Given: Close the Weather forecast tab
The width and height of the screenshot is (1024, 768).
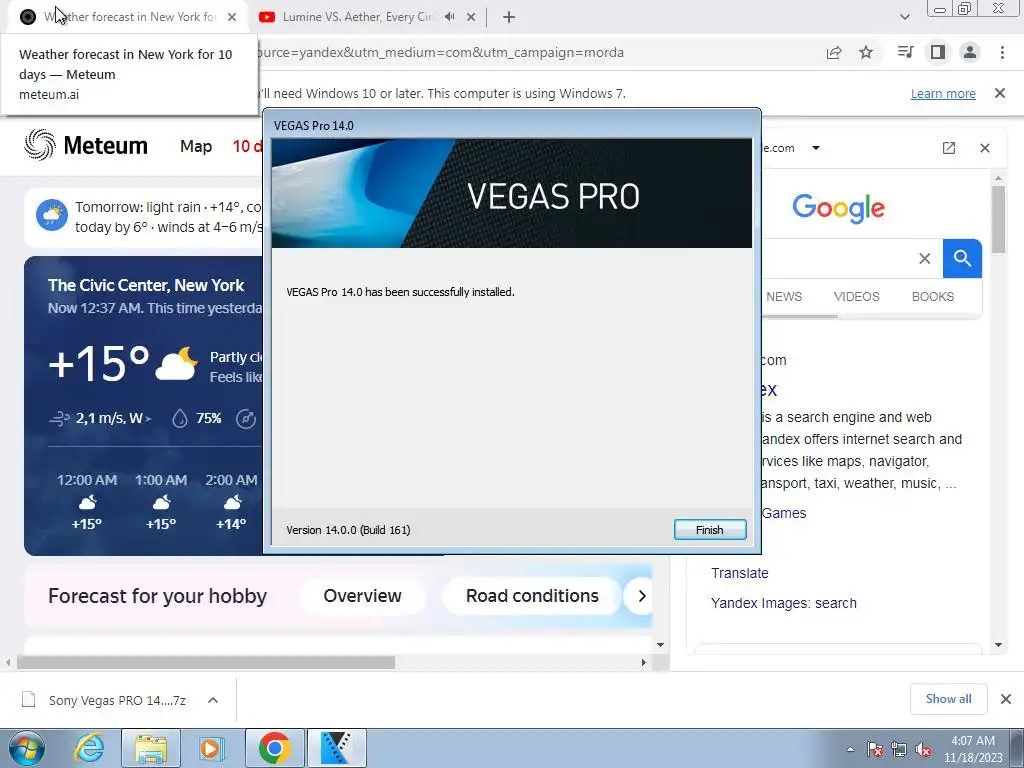Looking at the screenshot, I should point(232,17).
